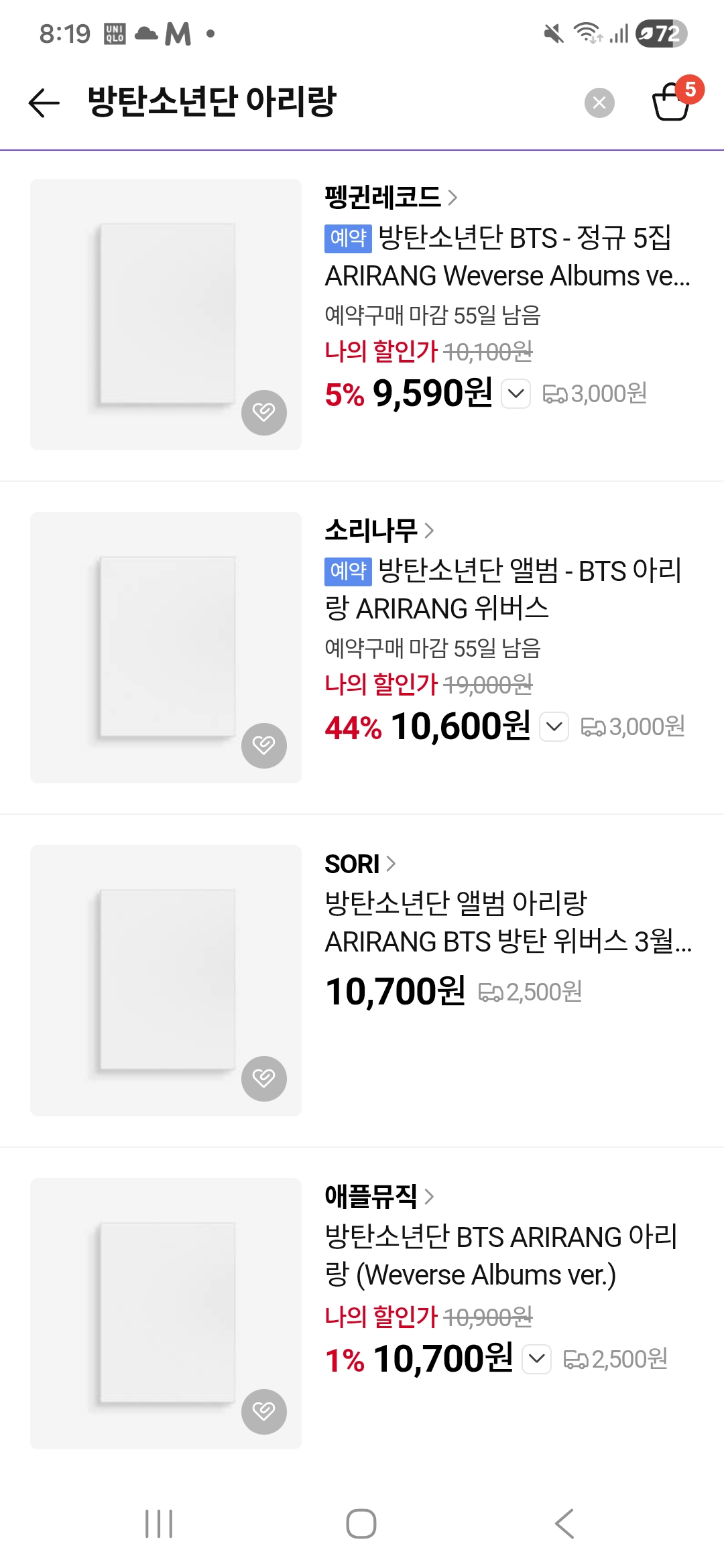Expand discount dropdown beside 1% 10,700원
Screen dimensions: 724x1568
(536, 1358)
